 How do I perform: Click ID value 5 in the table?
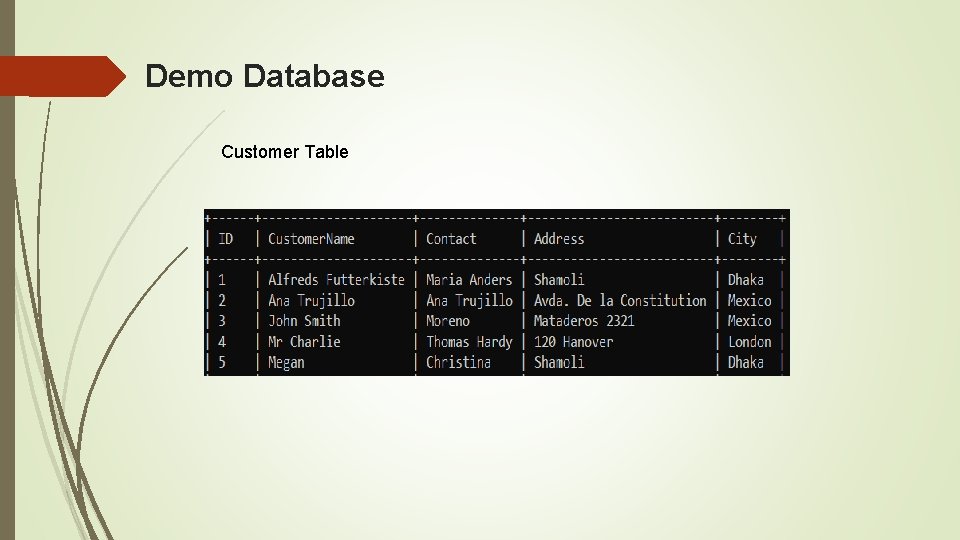(222, 362)
